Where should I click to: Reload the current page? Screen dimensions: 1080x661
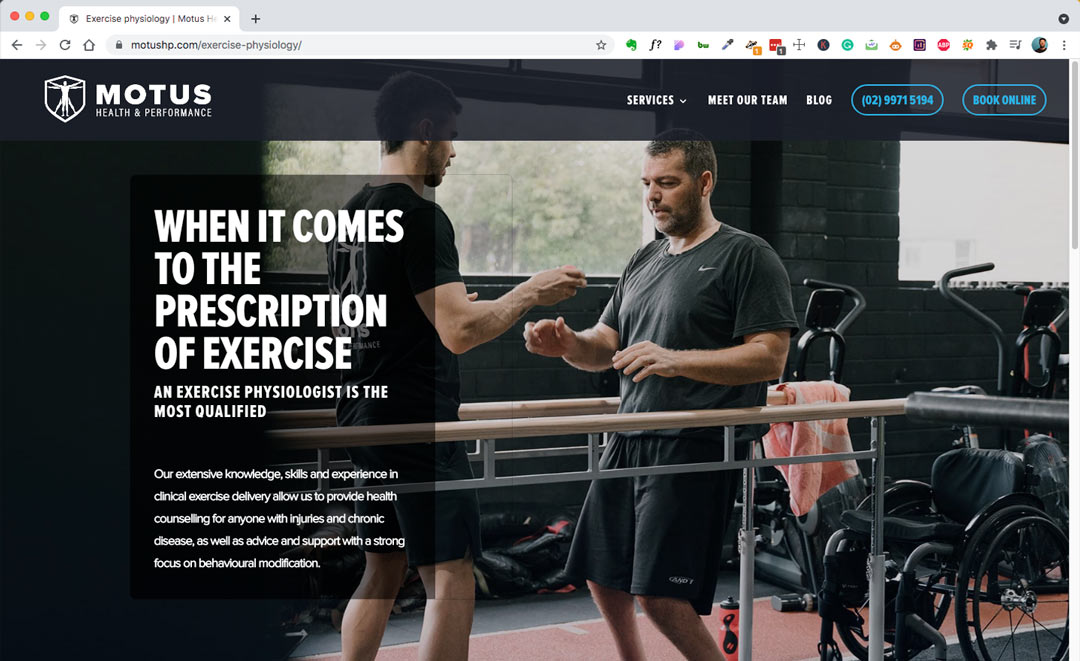pyautogui.click(x=65, y=45)
